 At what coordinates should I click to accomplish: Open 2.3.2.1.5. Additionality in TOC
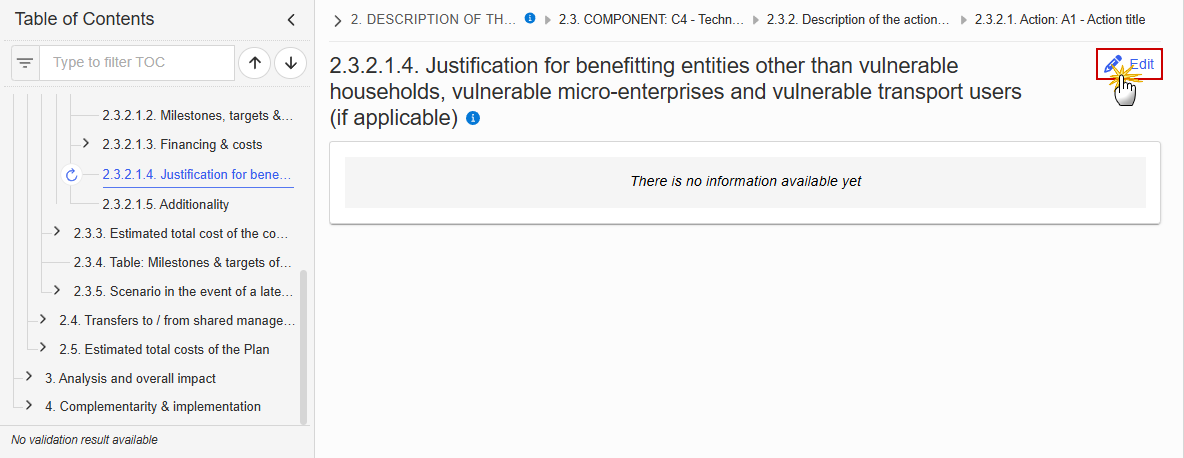(166, 204)
